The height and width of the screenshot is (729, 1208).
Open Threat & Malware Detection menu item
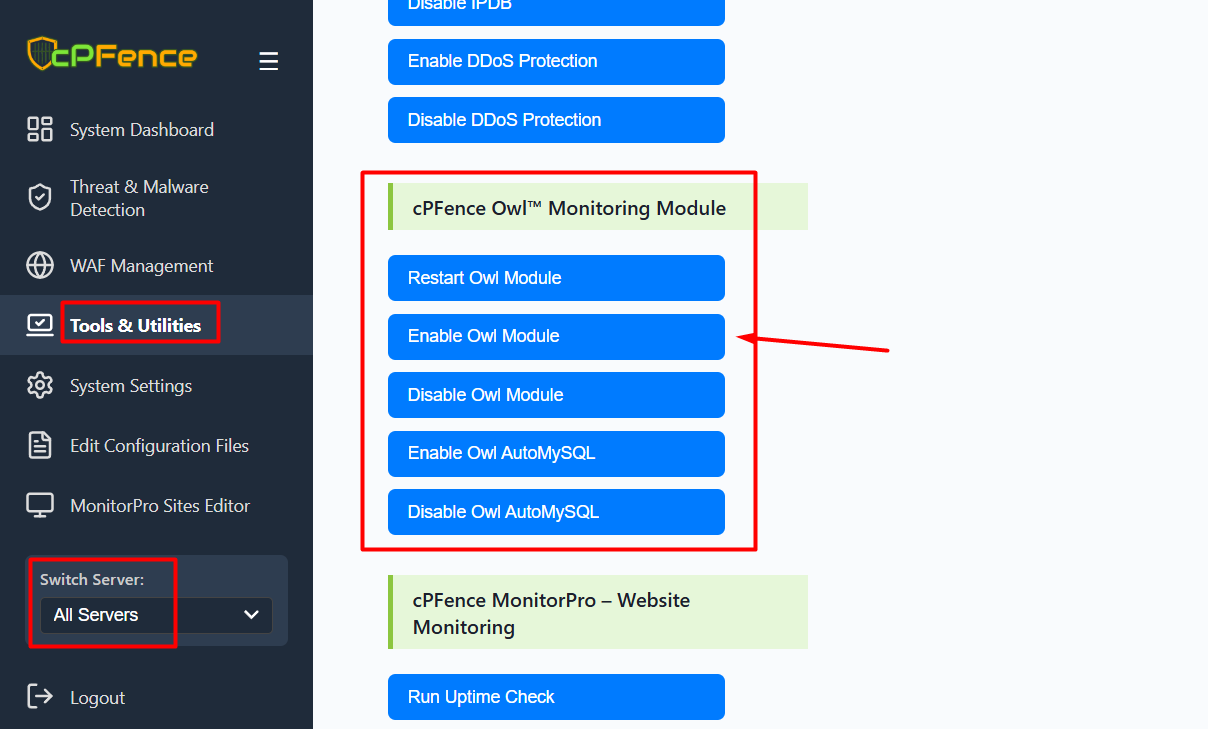click(x=139, y=198)
